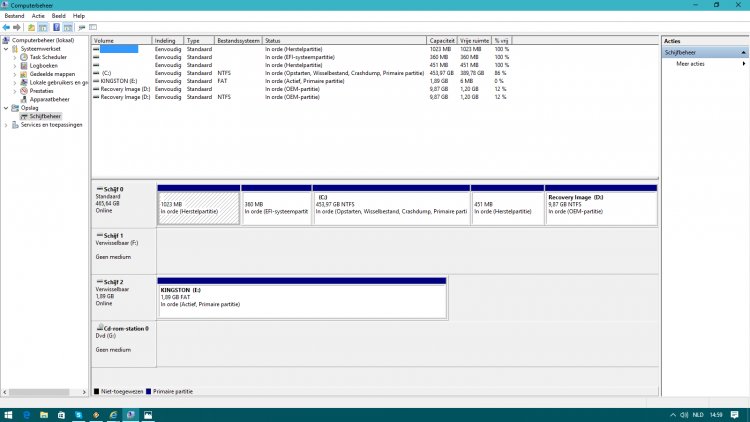
Task: Open the Actie menu
Action: (38, 16)
